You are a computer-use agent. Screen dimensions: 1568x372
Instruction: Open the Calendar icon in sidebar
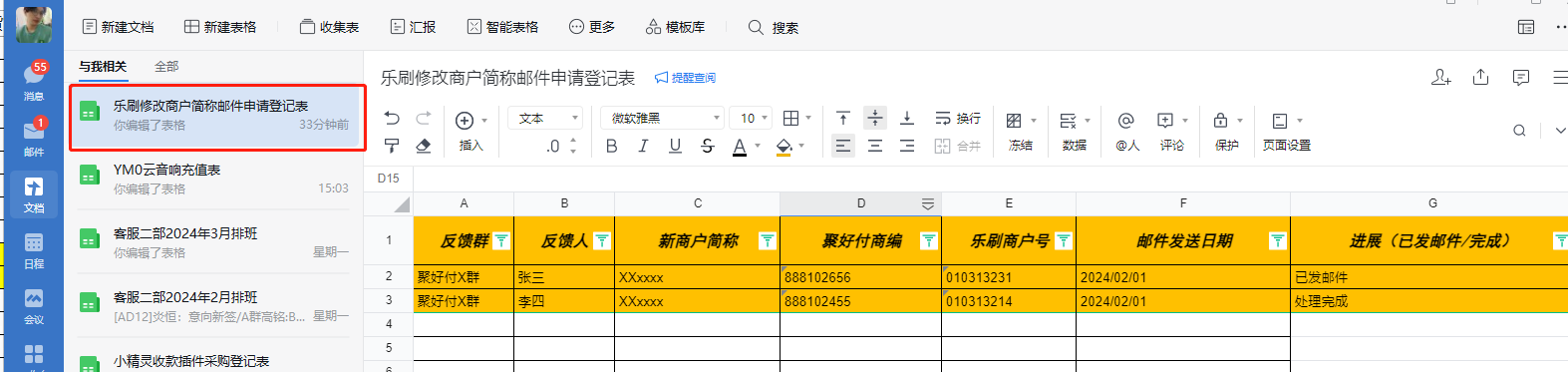(34, 249)
